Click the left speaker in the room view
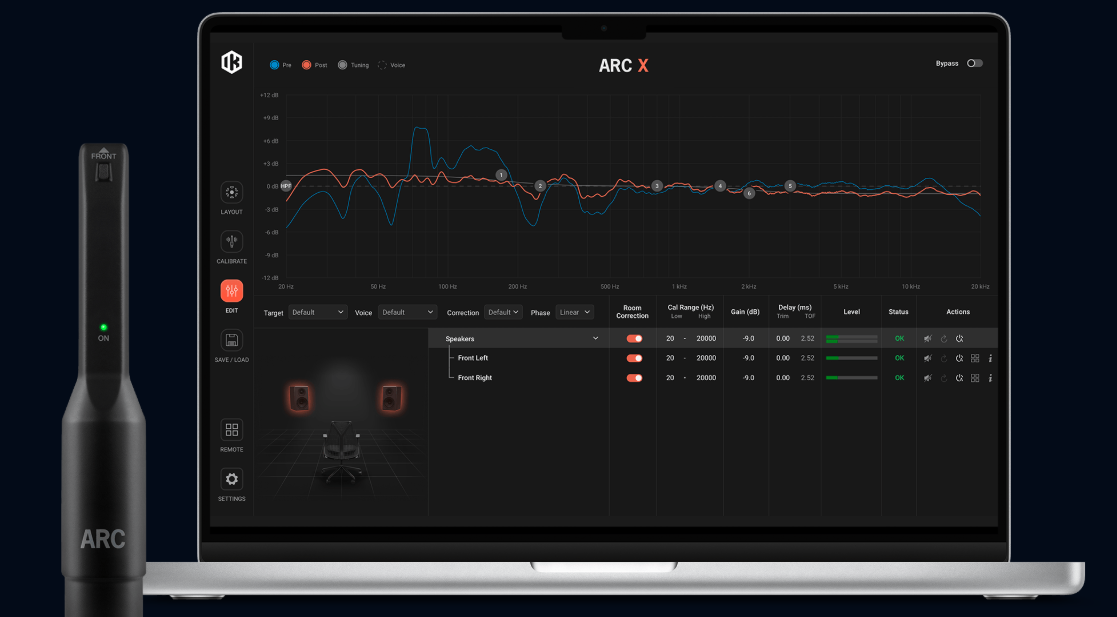Screen dimensions: 1117x617 tap(299, 398)
